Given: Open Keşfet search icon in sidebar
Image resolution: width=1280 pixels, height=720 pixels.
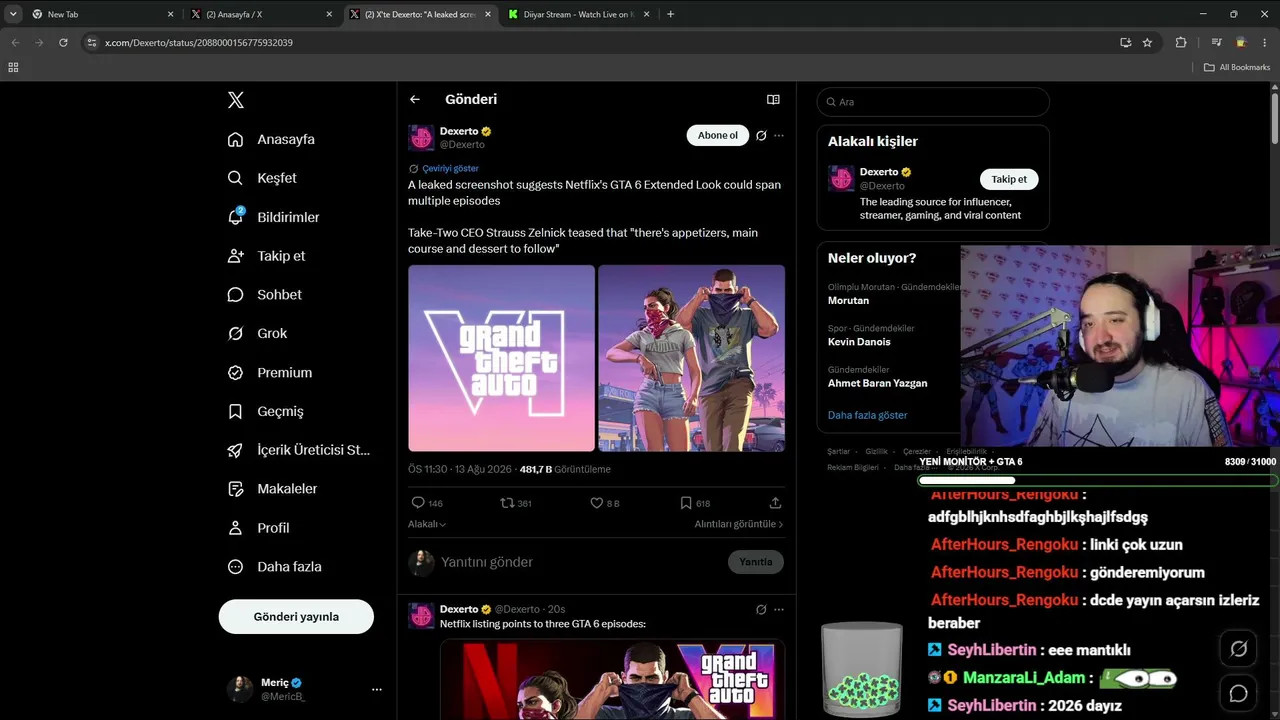Looking at the screenshot, I should [235, 178].
